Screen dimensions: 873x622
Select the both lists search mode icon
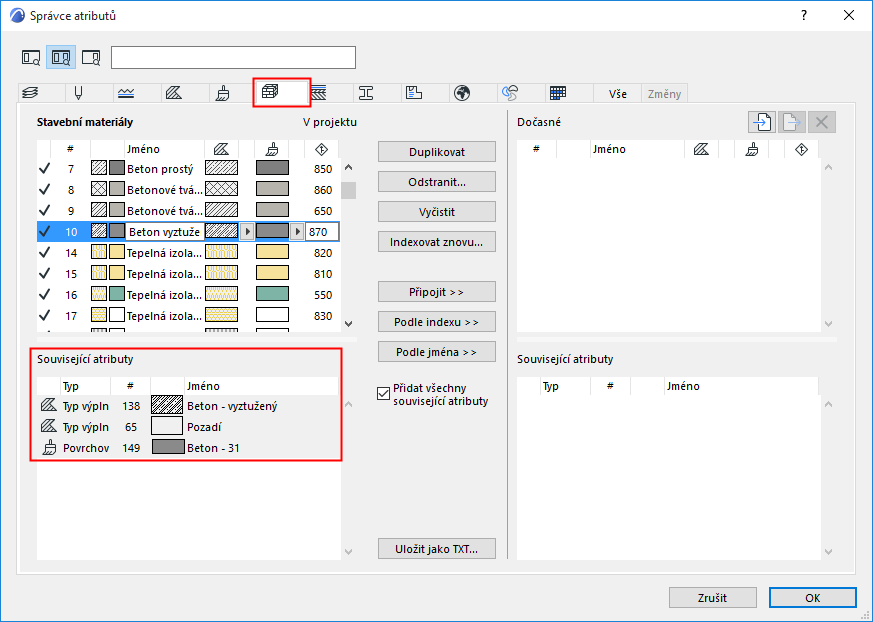coord(61,57)
